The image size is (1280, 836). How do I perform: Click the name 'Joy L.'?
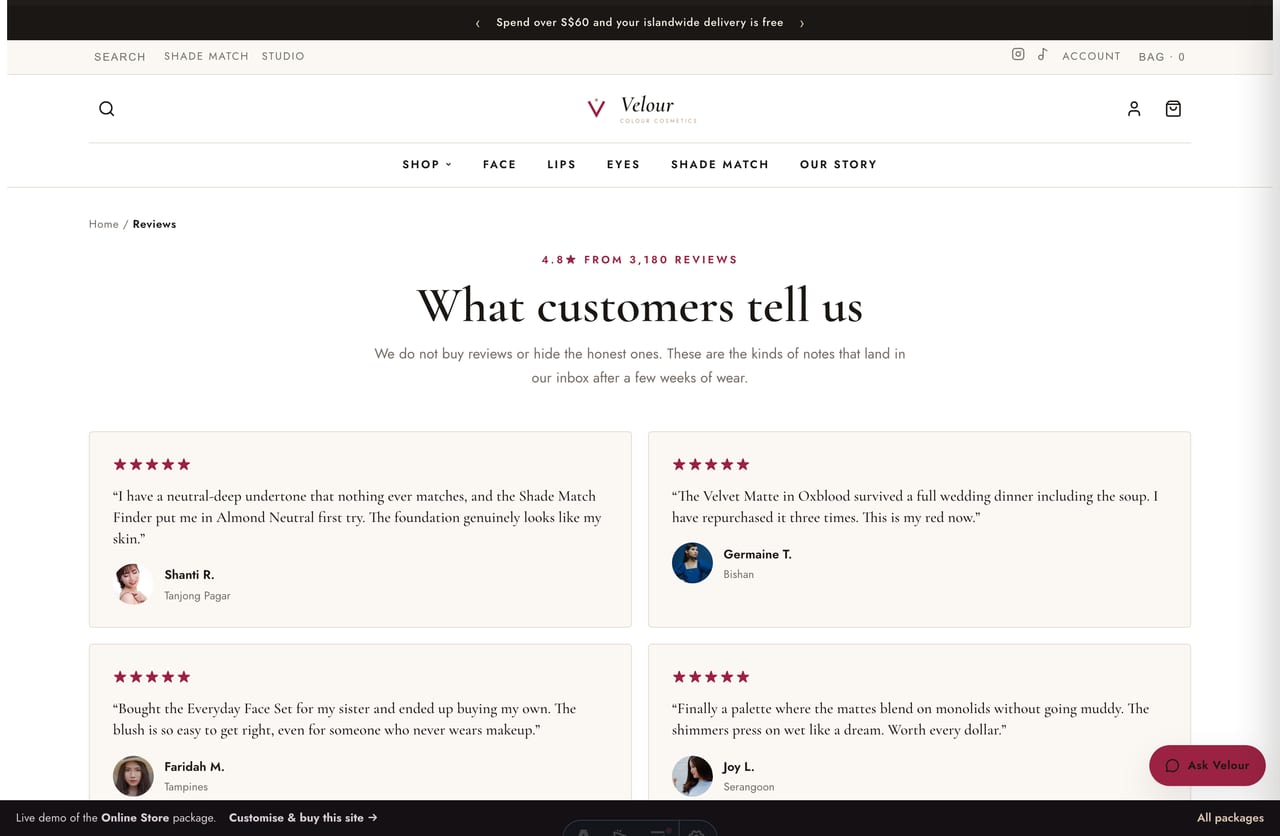[739, 767]
